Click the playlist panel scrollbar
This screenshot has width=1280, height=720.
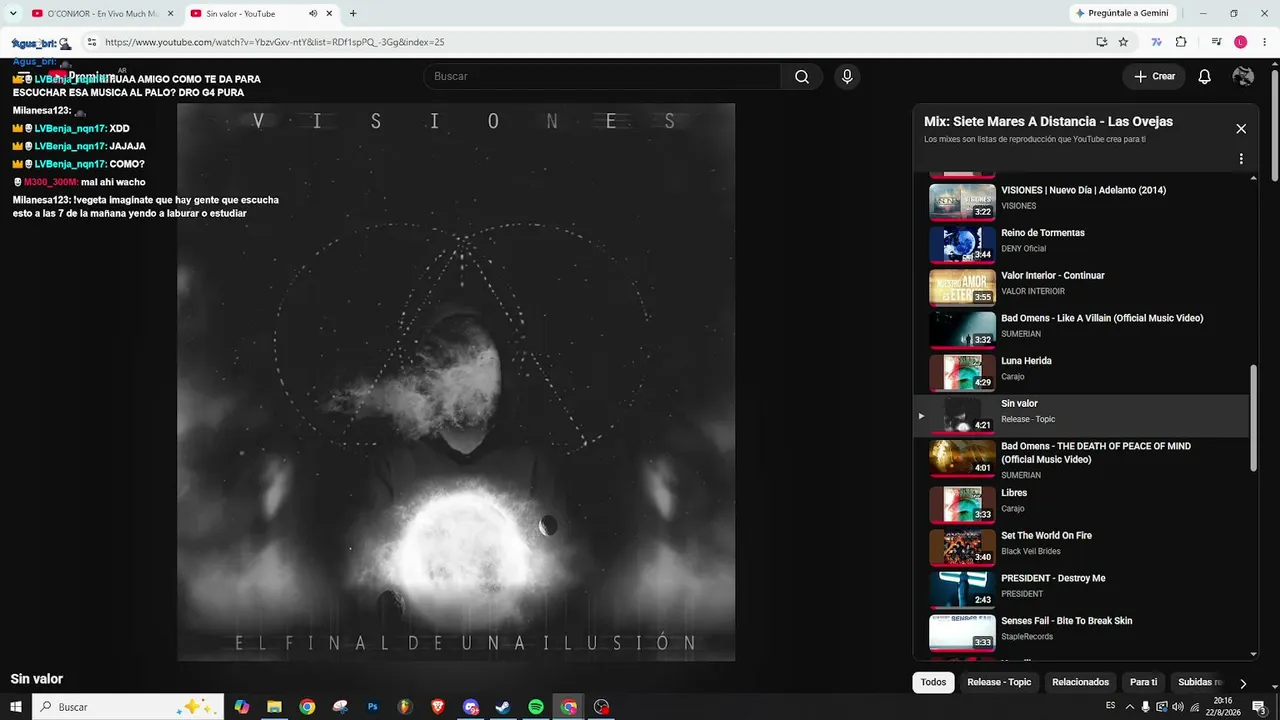pyautogui.click(x=1254, y=418)
